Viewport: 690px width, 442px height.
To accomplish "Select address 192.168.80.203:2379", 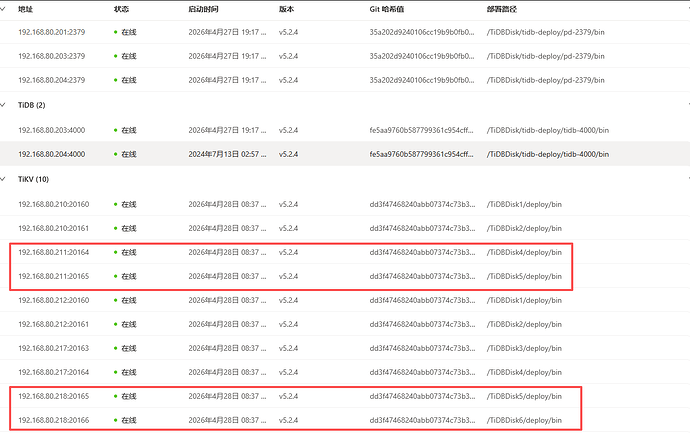I will (x=51, y=56).
